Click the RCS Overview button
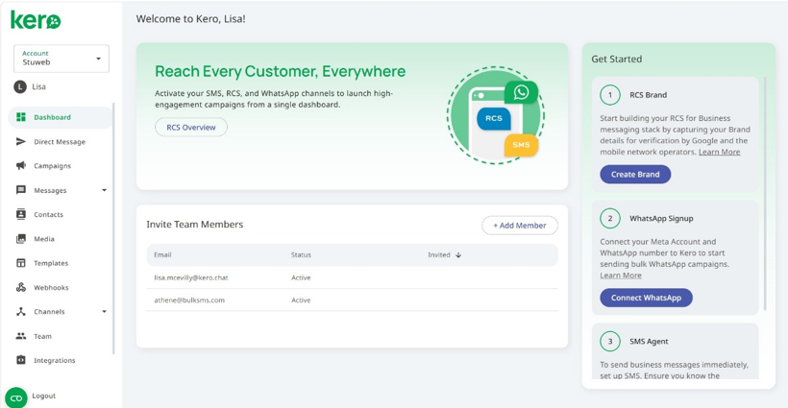 coord(191,127)
